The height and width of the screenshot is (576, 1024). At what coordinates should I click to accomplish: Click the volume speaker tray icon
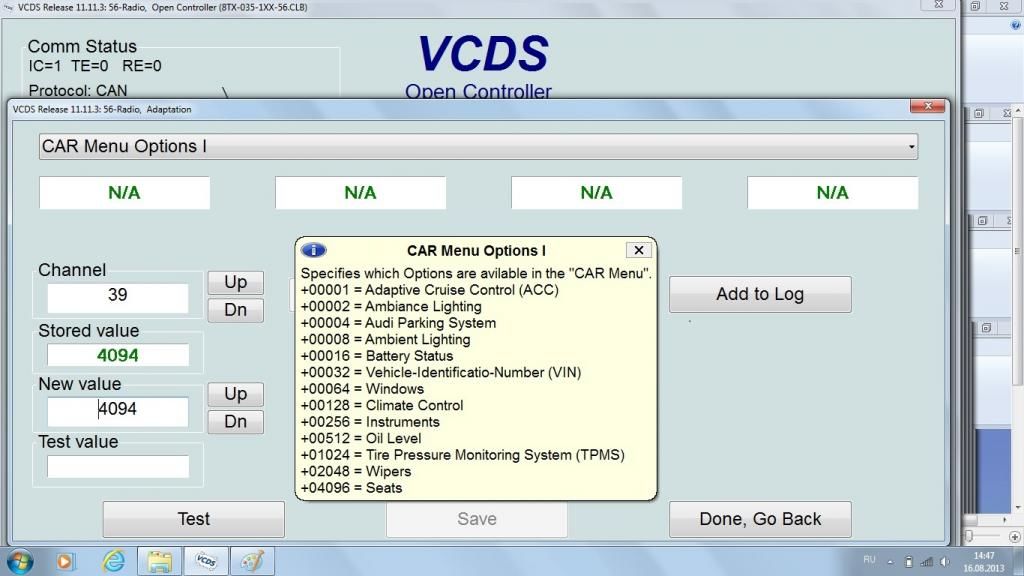tap(945, 562)
